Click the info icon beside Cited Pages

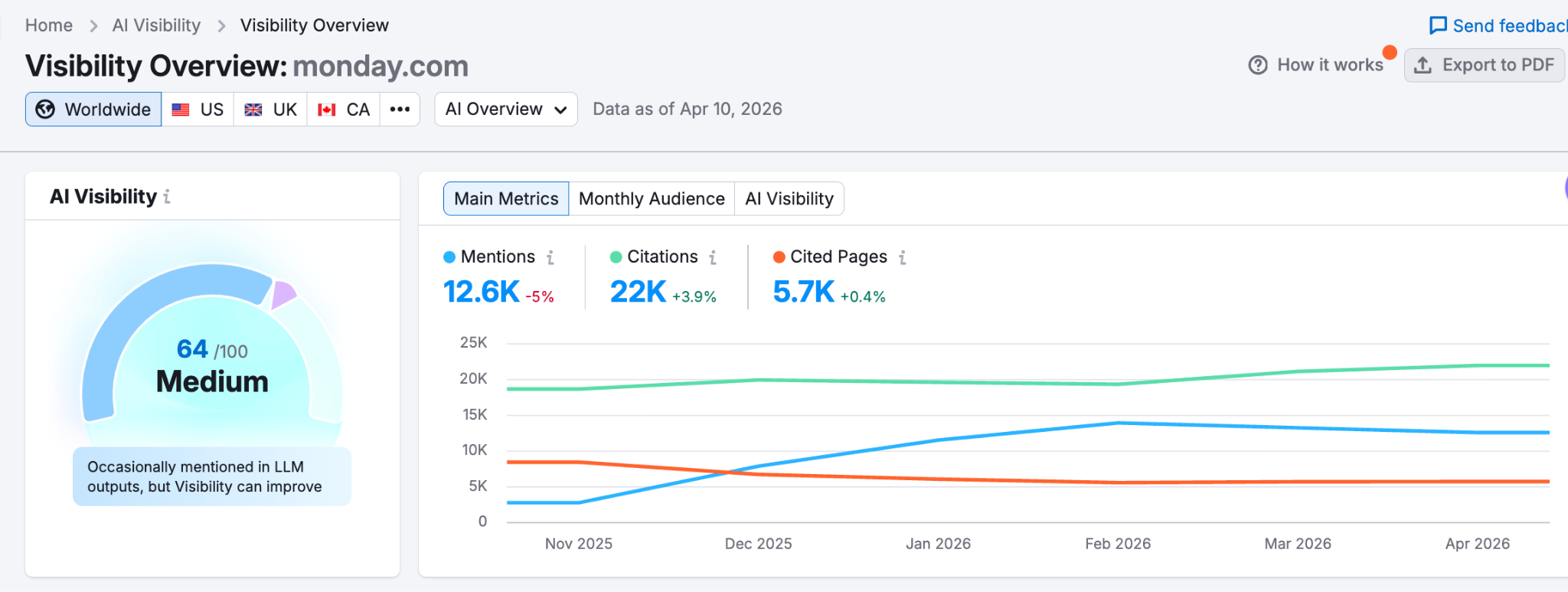click(903, 257)
